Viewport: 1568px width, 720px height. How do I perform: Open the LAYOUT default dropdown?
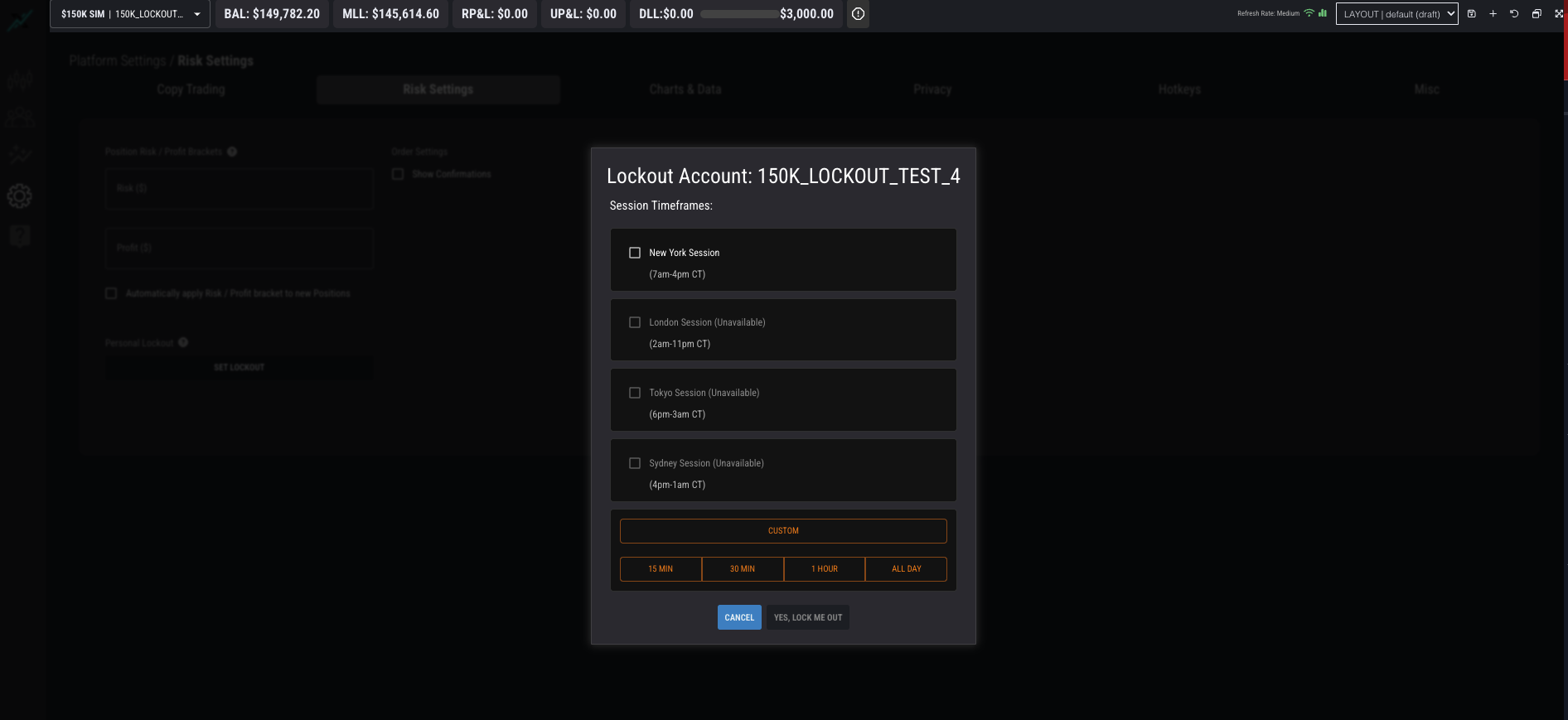[x=1396, y=14]
